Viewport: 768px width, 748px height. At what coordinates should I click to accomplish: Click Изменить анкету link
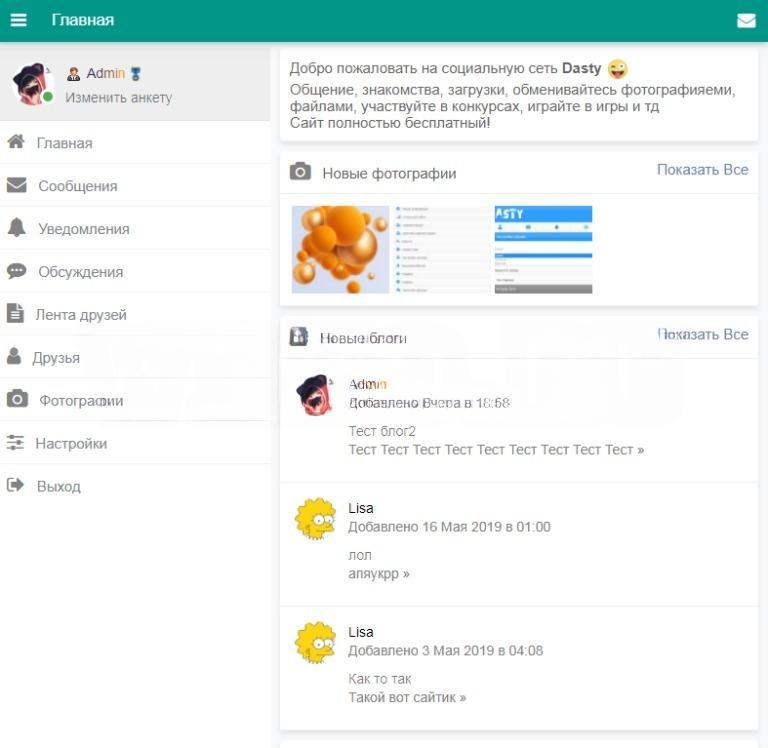pos(118,98)
